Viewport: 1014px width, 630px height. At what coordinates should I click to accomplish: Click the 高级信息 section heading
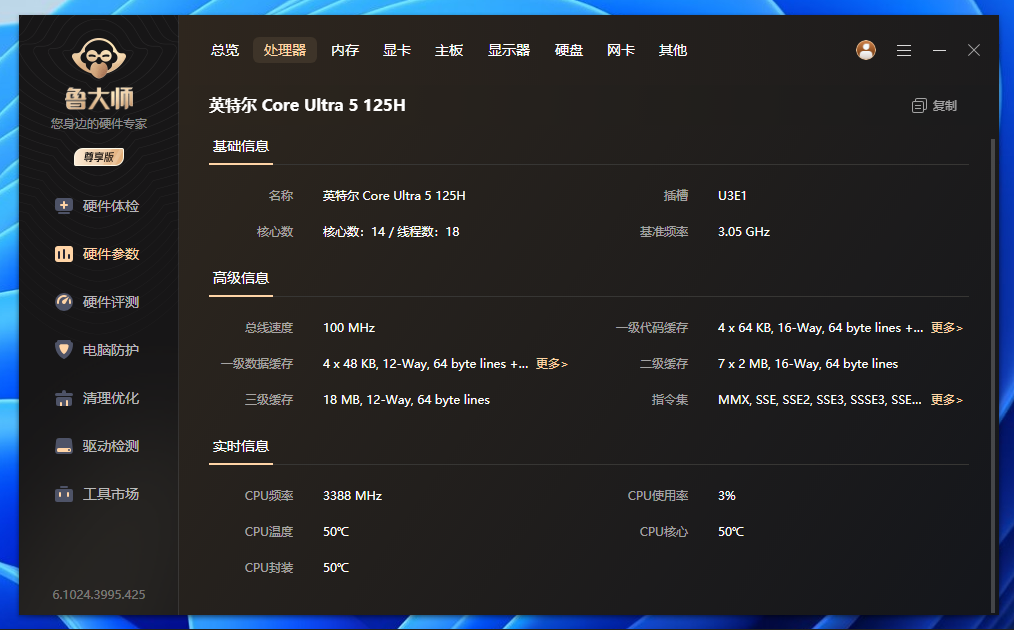point(241,278)
